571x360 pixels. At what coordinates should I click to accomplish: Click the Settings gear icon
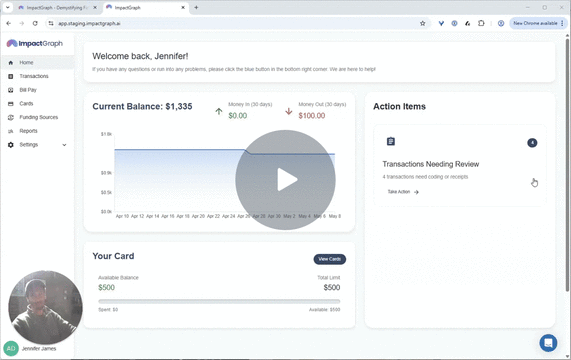[x=11, y=145]
